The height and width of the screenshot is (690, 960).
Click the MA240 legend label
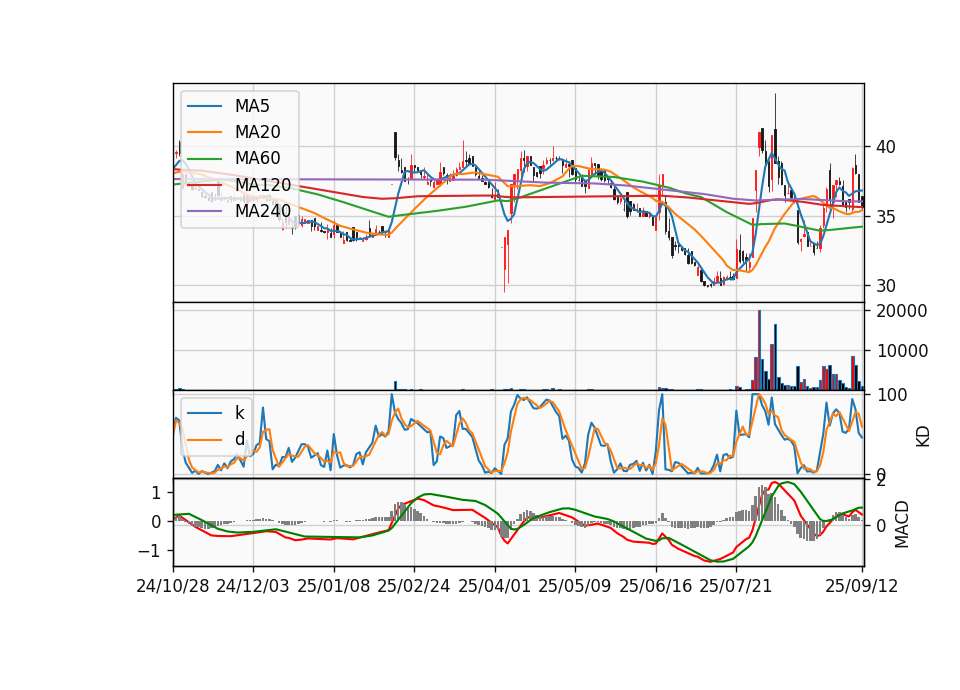[263, 211]
